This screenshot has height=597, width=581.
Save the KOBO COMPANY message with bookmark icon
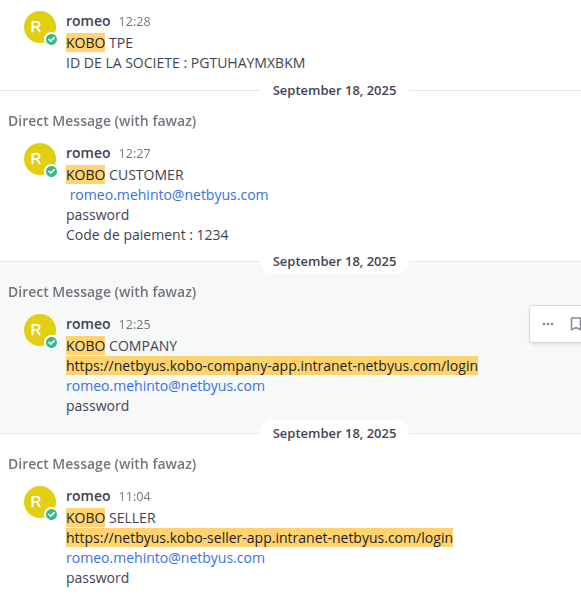point(575,324)
